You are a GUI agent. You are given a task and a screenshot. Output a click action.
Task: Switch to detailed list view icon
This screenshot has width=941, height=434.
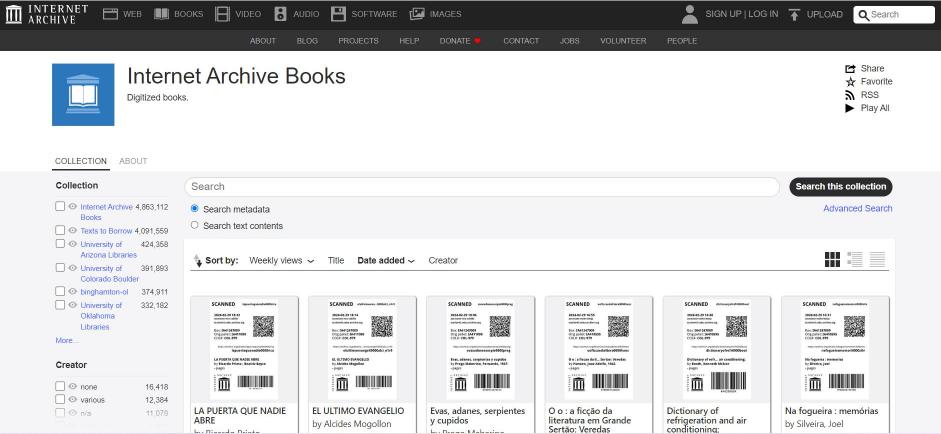[855, 259]
